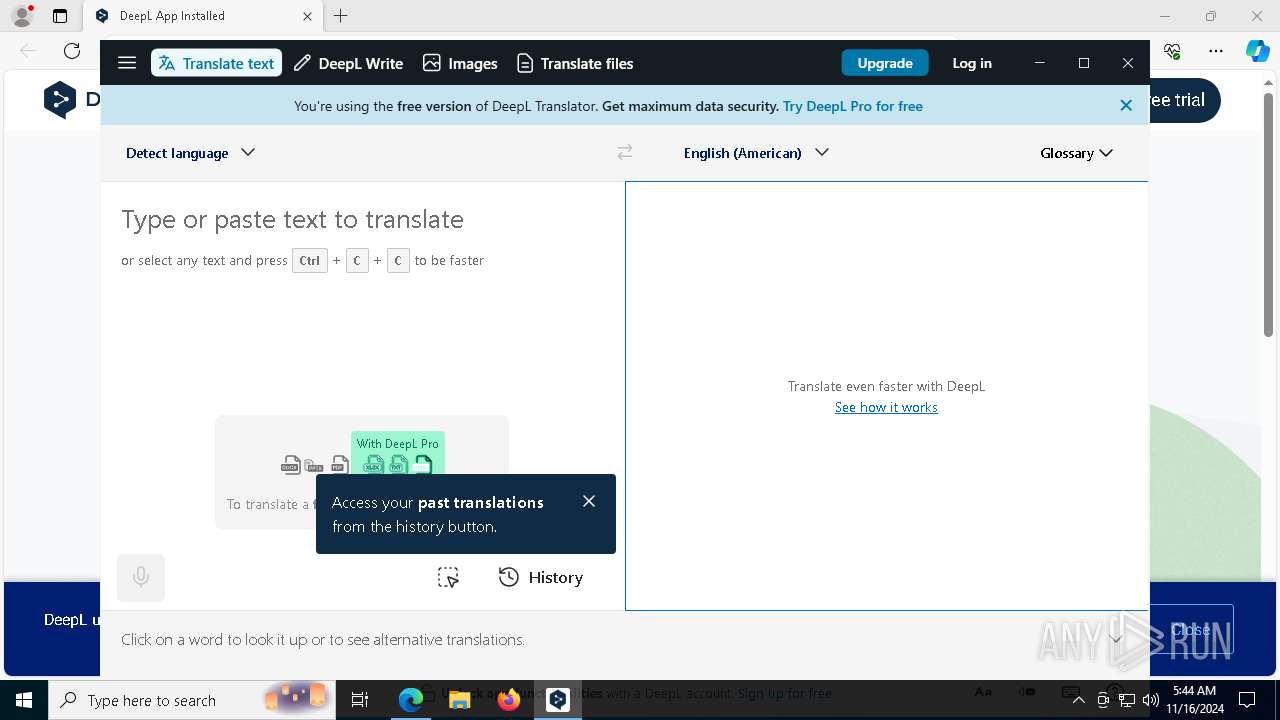Open Edge Settings and more menu

1216,50
